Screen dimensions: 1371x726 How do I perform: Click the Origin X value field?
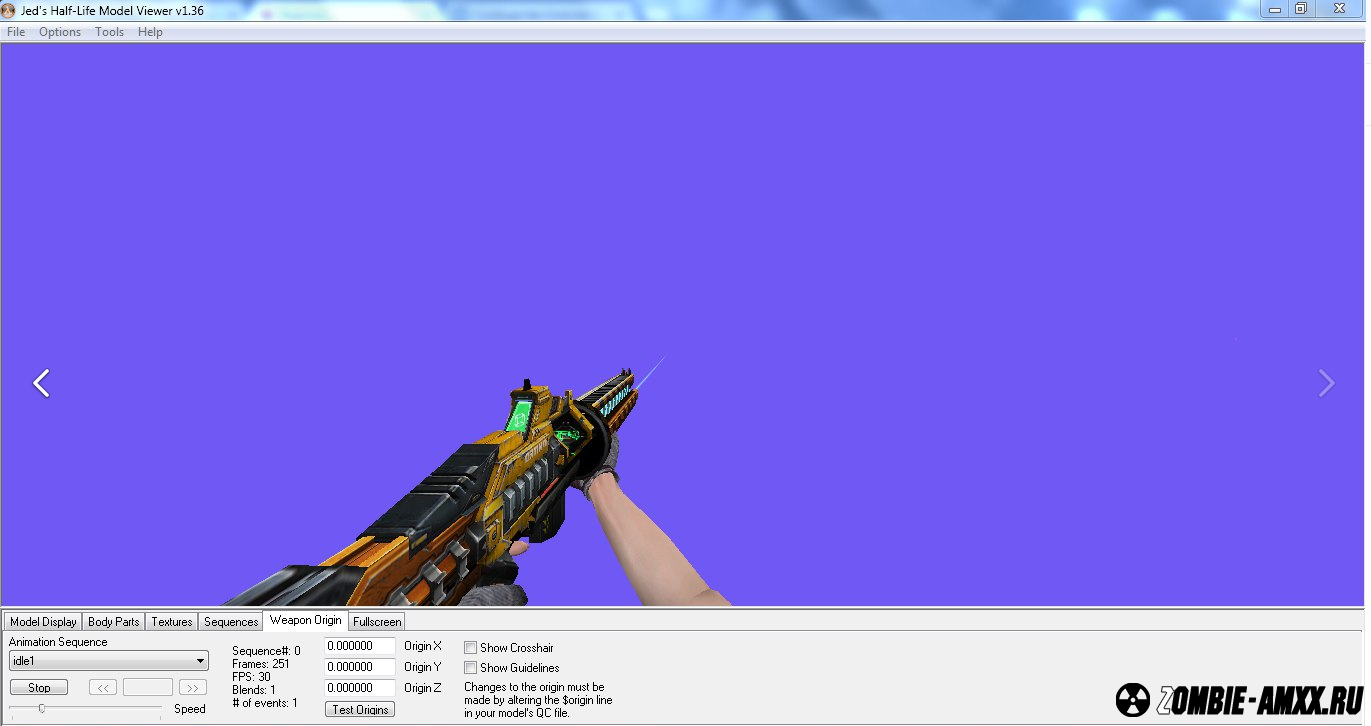(359, 646)
